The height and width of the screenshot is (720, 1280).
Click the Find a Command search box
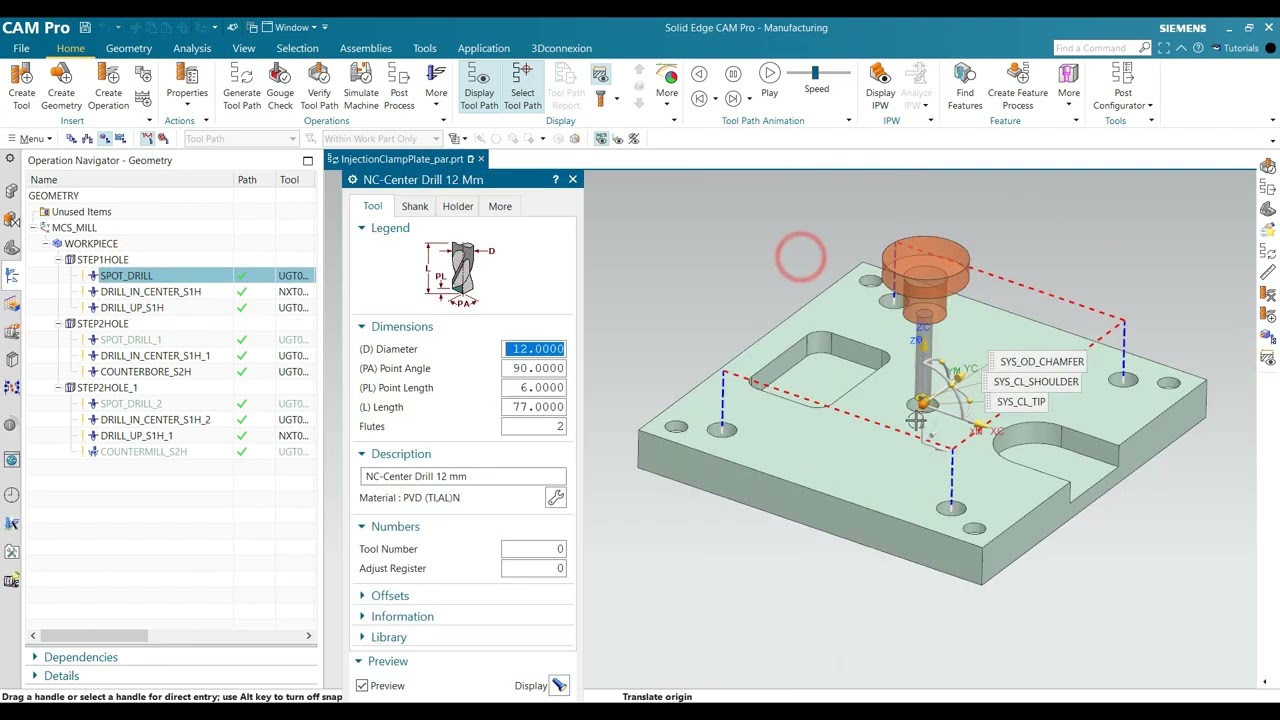point(1103,48)
